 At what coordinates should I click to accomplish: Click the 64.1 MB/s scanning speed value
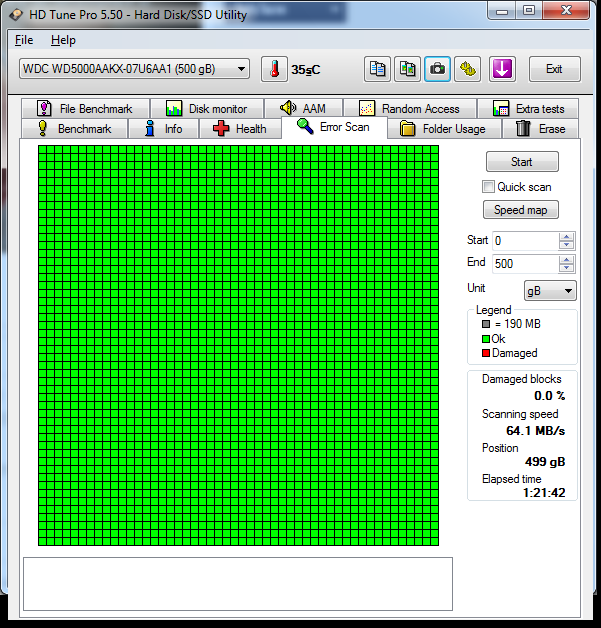[x=535, y=431]
